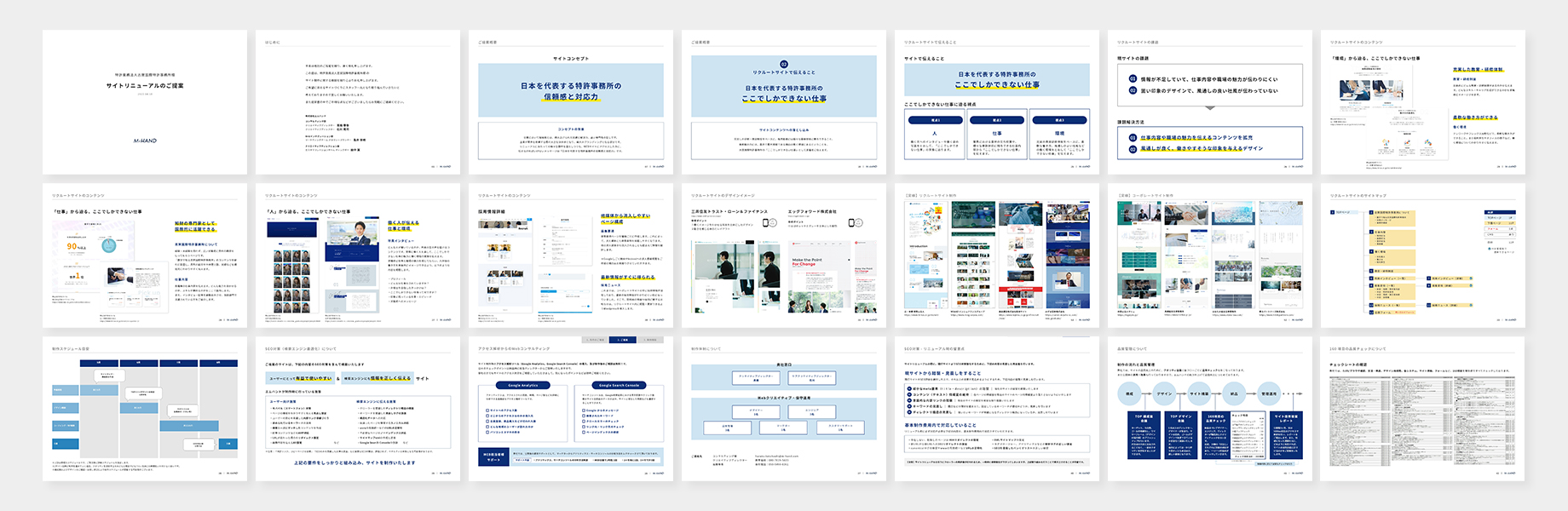Open the SEO対策・リニューアル時の留意点 slide
This screenshot has width=1568, height=511.
997,409
